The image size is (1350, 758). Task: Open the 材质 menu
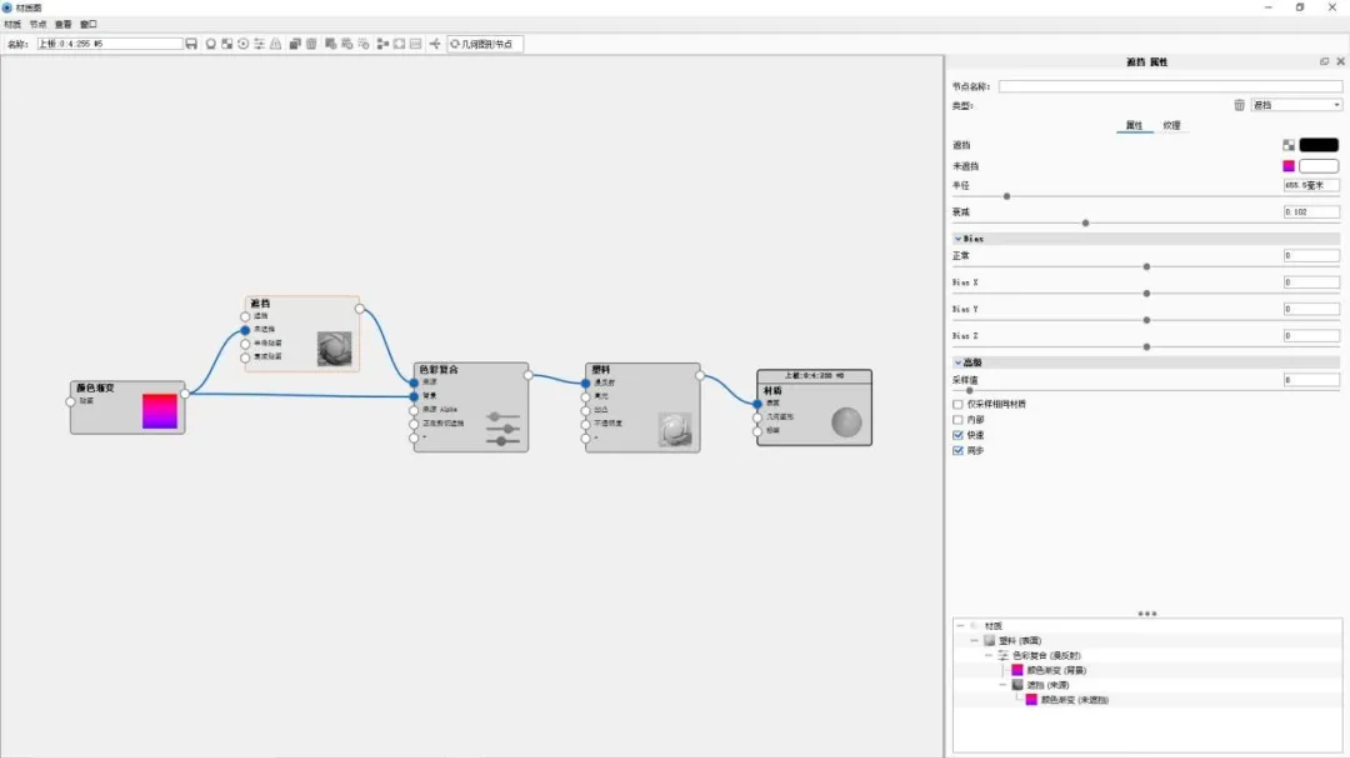(12, 24)
